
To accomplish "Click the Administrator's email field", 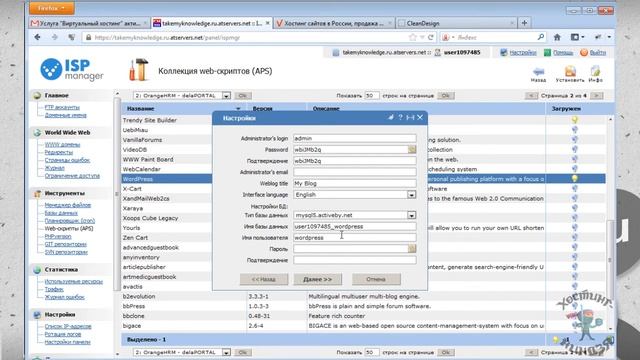I will tap(355, 172).
